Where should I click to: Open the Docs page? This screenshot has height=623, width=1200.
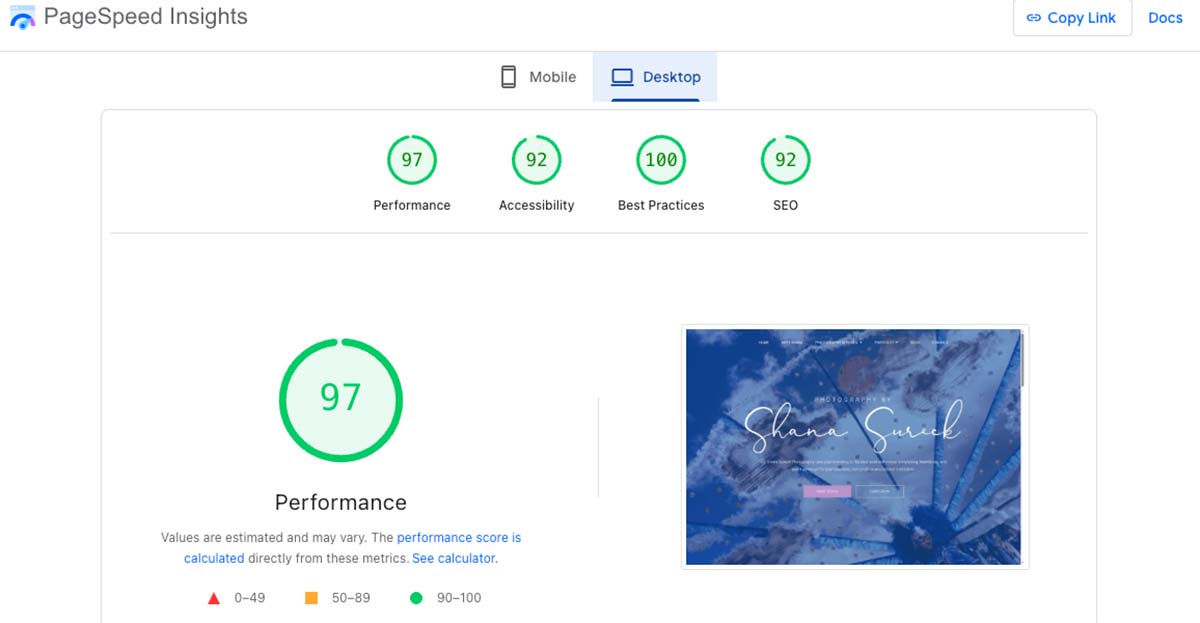1164,17
